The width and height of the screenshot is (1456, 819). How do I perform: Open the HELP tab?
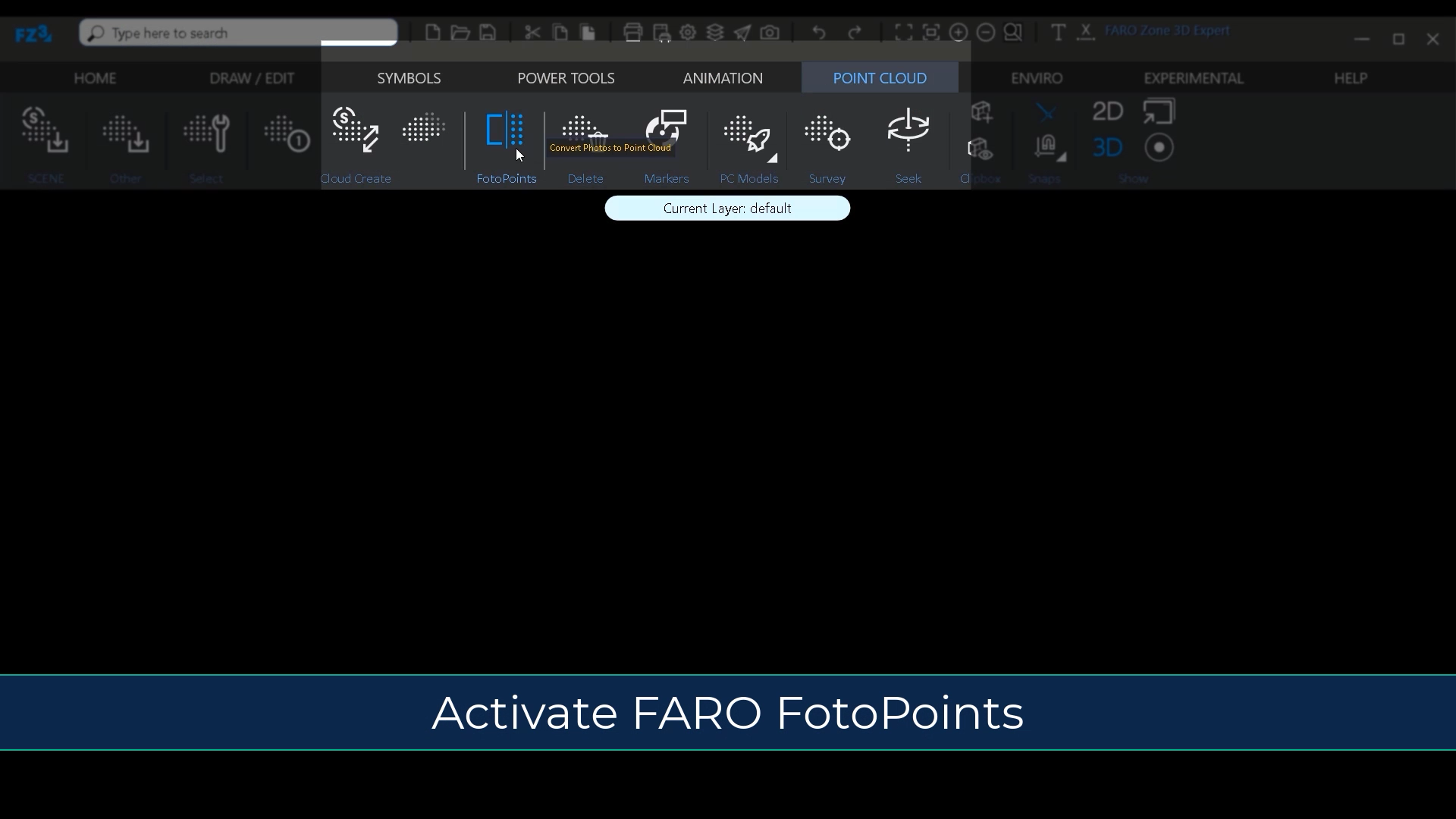(1351, 78)
